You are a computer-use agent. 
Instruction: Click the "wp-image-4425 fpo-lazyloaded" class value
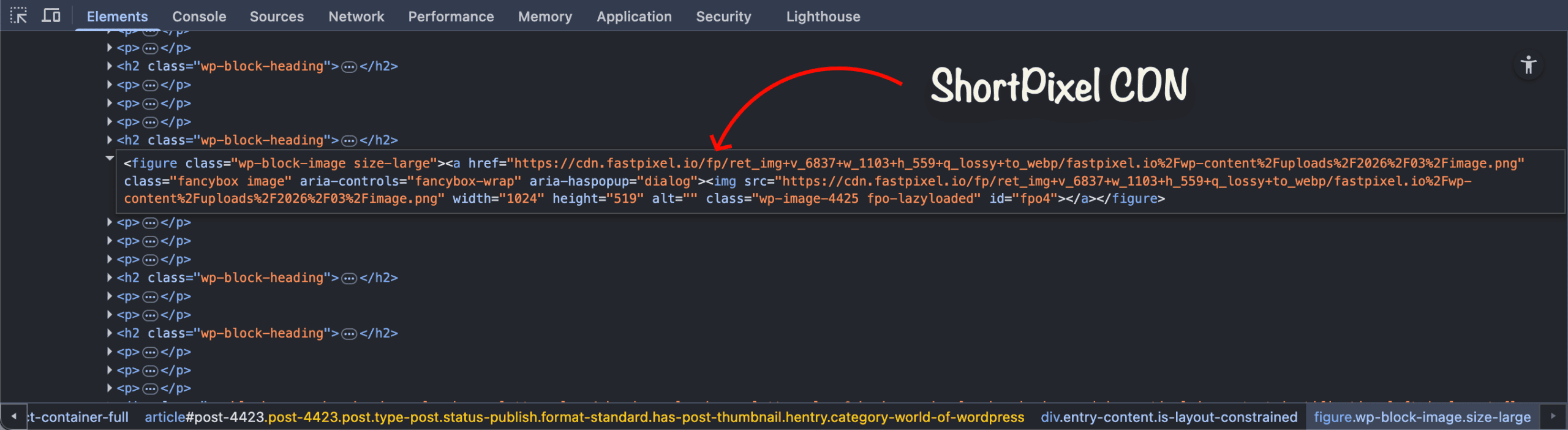click(x=866, y=198)
